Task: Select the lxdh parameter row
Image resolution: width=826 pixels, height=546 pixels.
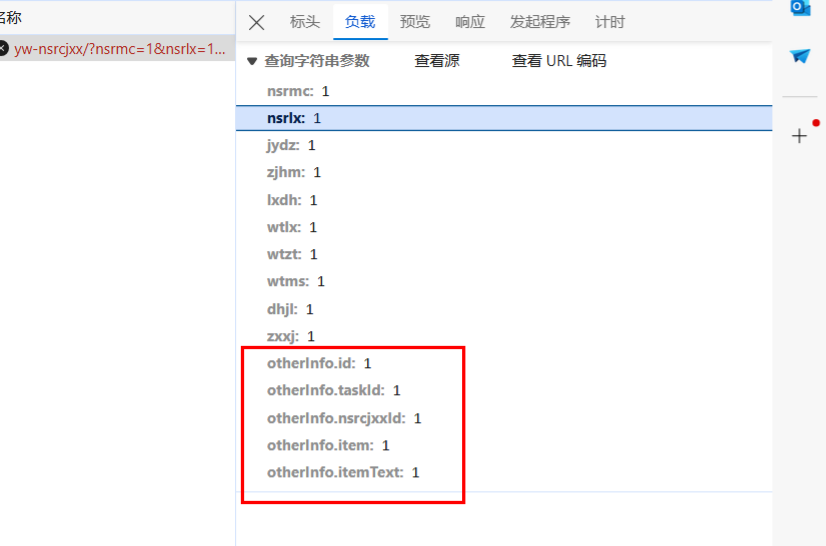Action: click(504, 200)
